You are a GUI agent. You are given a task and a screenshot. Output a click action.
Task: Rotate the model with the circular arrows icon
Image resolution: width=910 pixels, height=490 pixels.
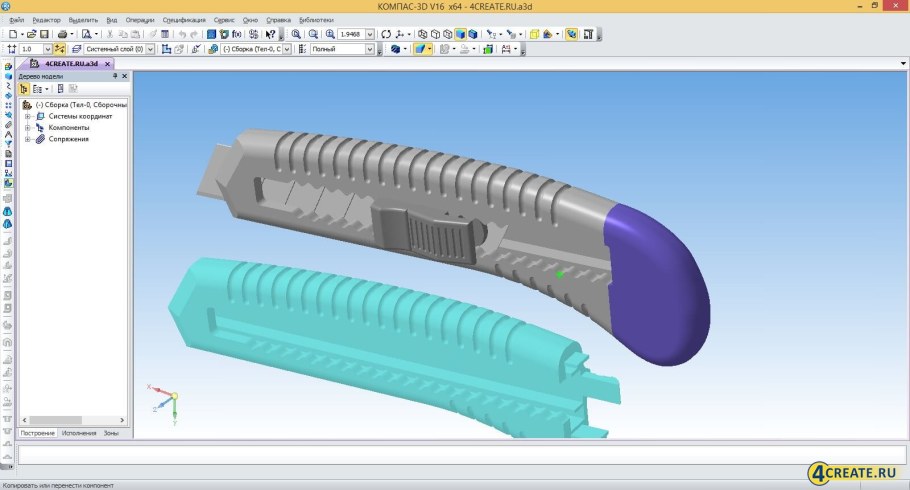click(x=386, y=34)
